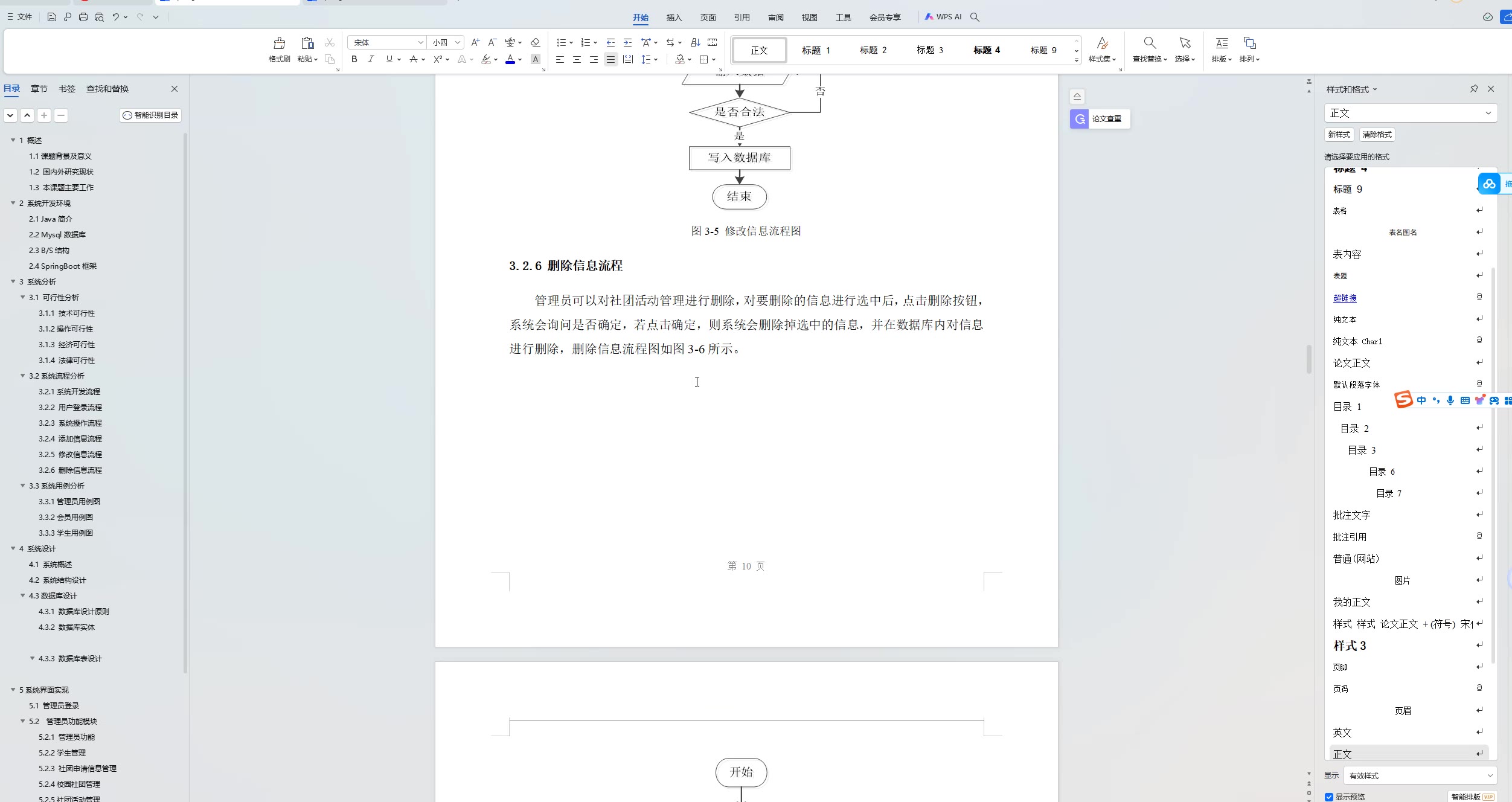Apply Underline formatting
This screenshot has height=802, width=1512.
(389, 59)
